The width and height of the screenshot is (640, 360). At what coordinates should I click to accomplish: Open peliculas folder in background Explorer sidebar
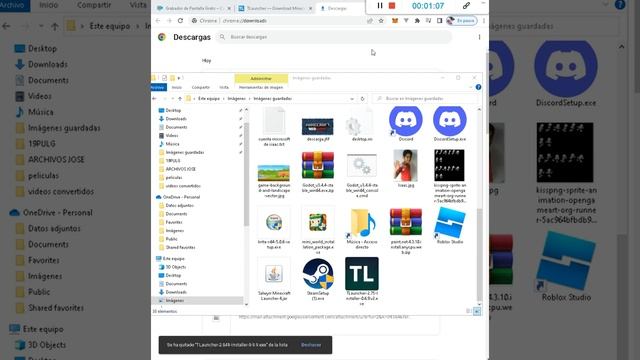click(x=43, y=176)
